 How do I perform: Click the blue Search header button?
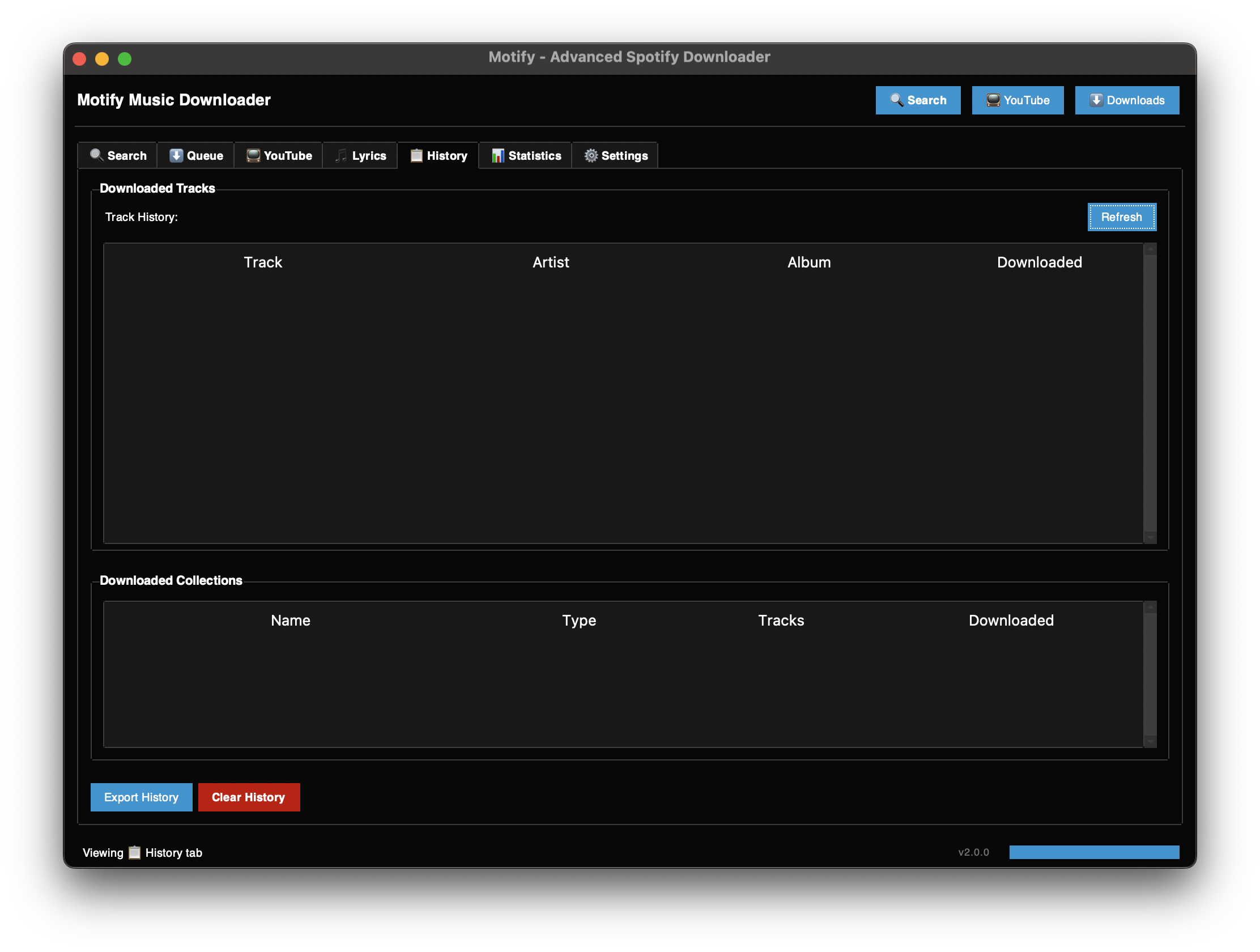[918, 100]
